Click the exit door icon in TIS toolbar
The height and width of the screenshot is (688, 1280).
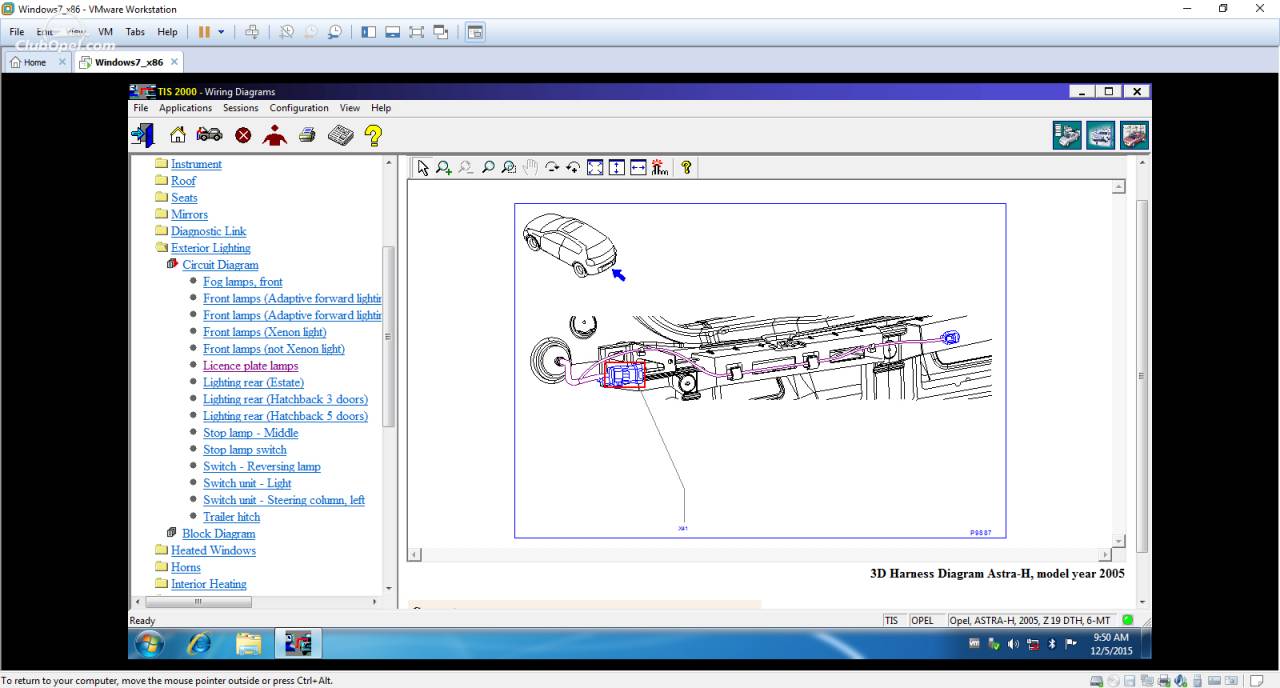[143, 135]
